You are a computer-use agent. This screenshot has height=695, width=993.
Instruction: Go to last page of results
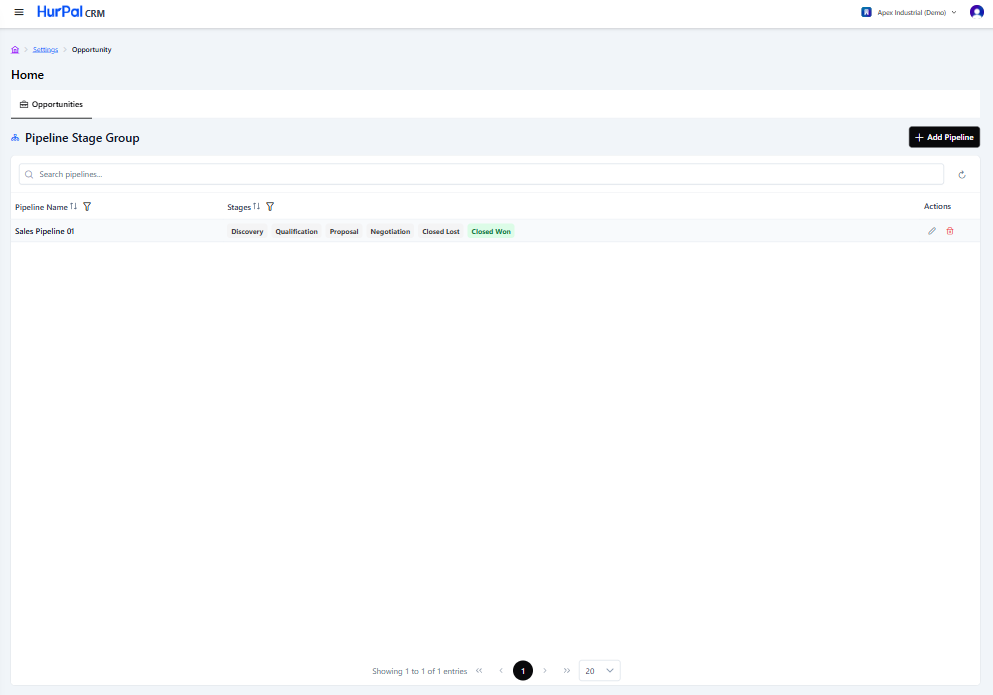pos(567,670)
